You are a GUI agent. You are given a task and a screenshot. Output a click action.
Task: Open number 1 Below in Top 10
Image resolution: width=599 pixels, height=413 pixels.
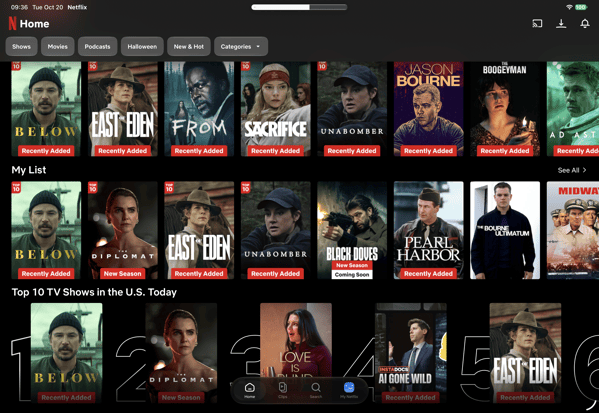coord(66,353)
